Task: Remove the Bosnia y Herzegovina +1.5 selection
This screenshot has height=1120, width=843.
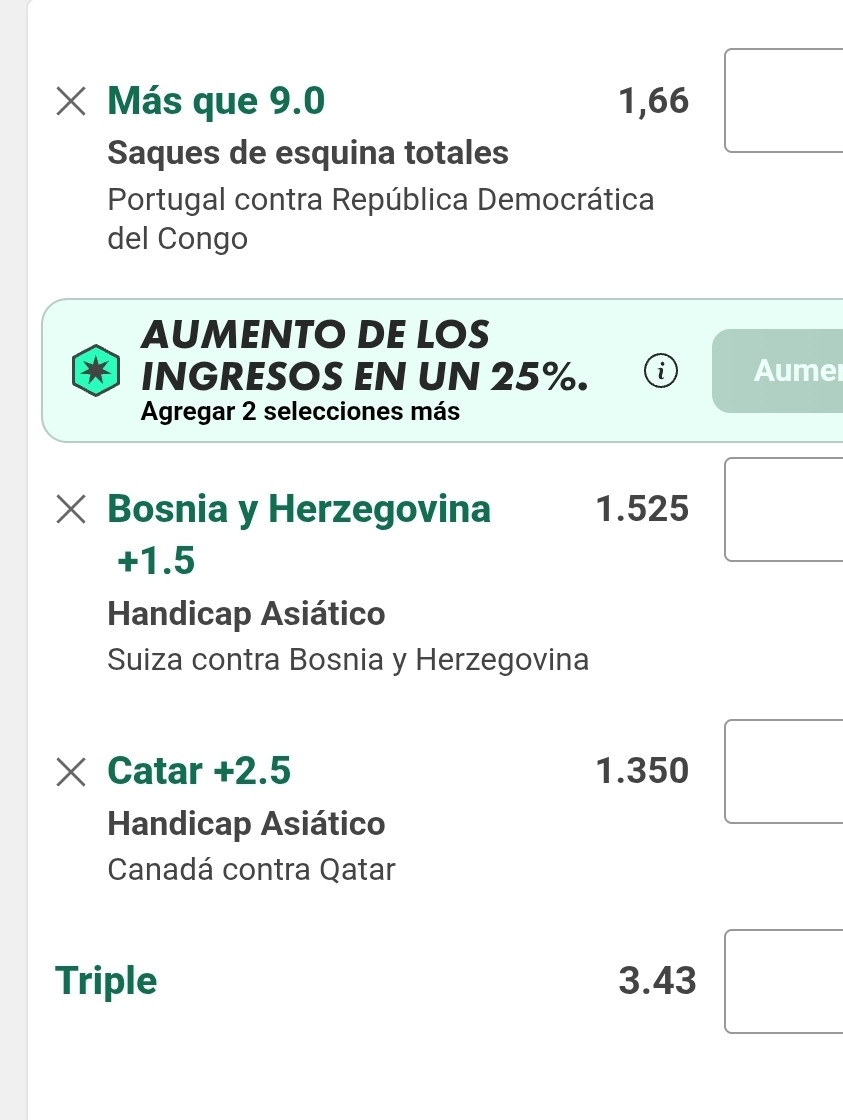Action: pyautogui.click(x=71, y=509)
